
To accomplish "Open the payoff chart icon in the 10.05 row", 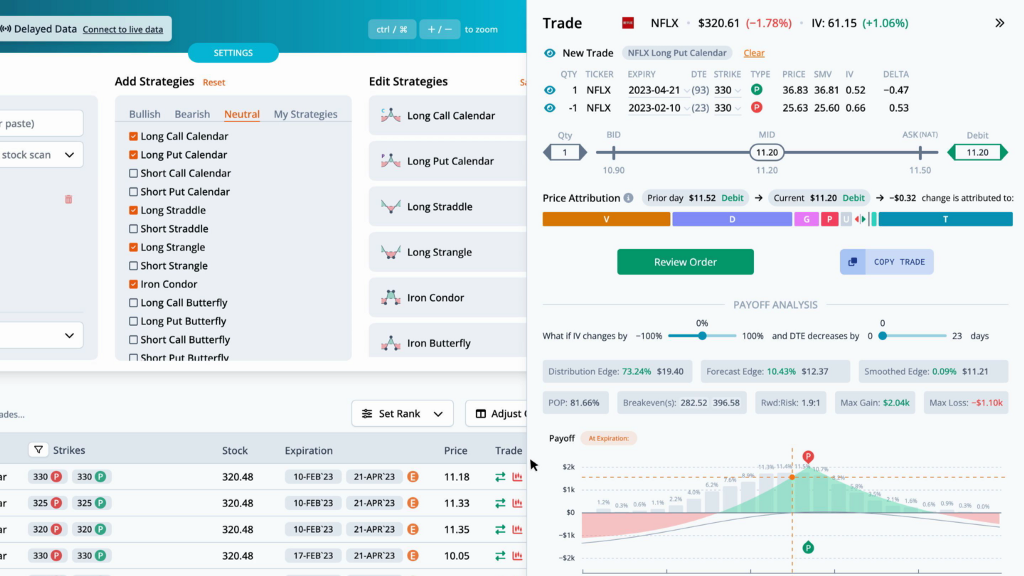I will point(517,556).
